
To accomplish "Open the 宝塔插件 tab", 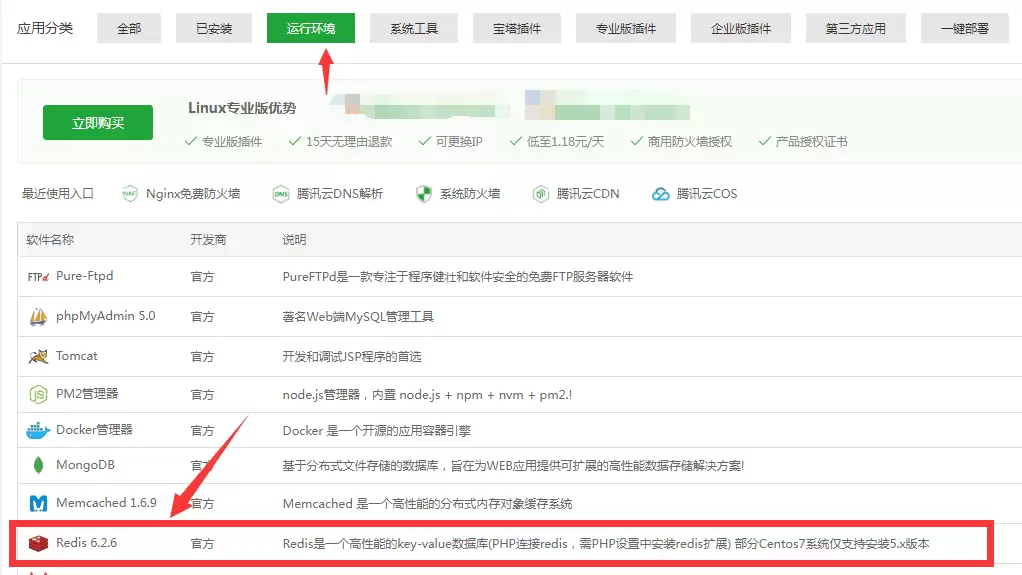I will pyautogui.click(x=517, y=28).
